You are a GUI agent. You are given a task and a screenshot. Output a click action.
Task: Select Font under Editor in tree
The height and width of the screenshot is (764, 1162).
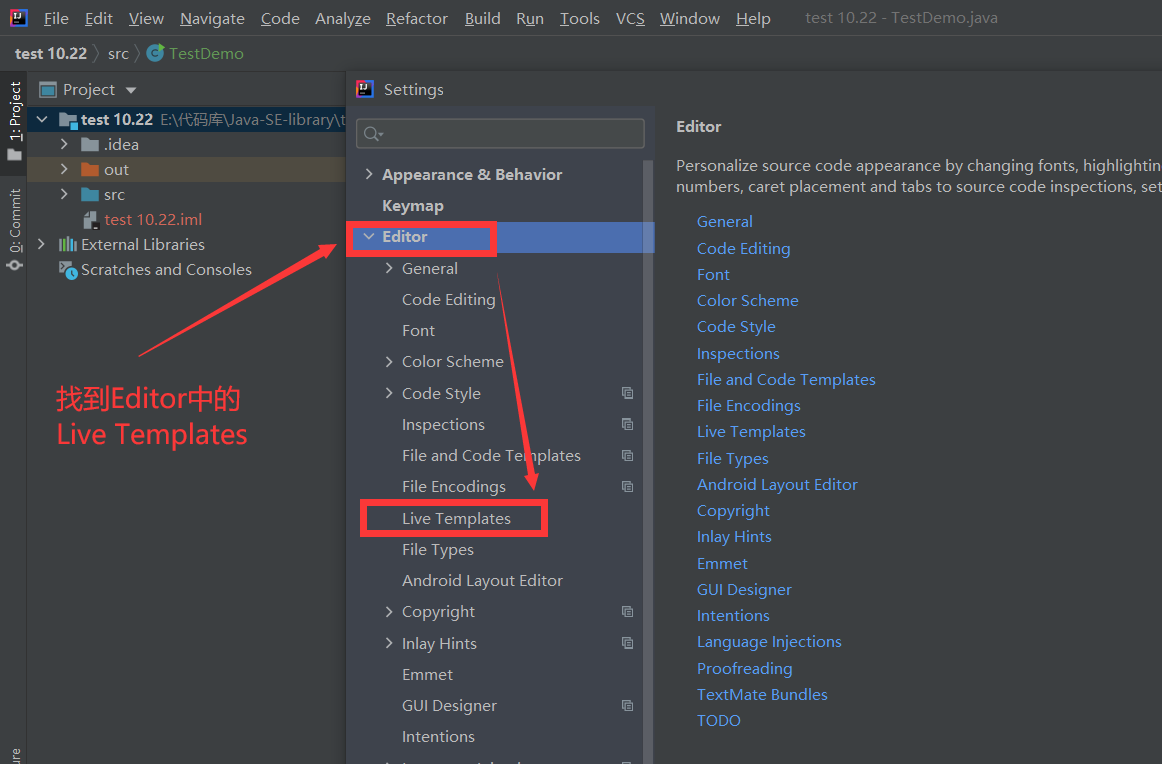pyautogui.click(x=418, y=330)
